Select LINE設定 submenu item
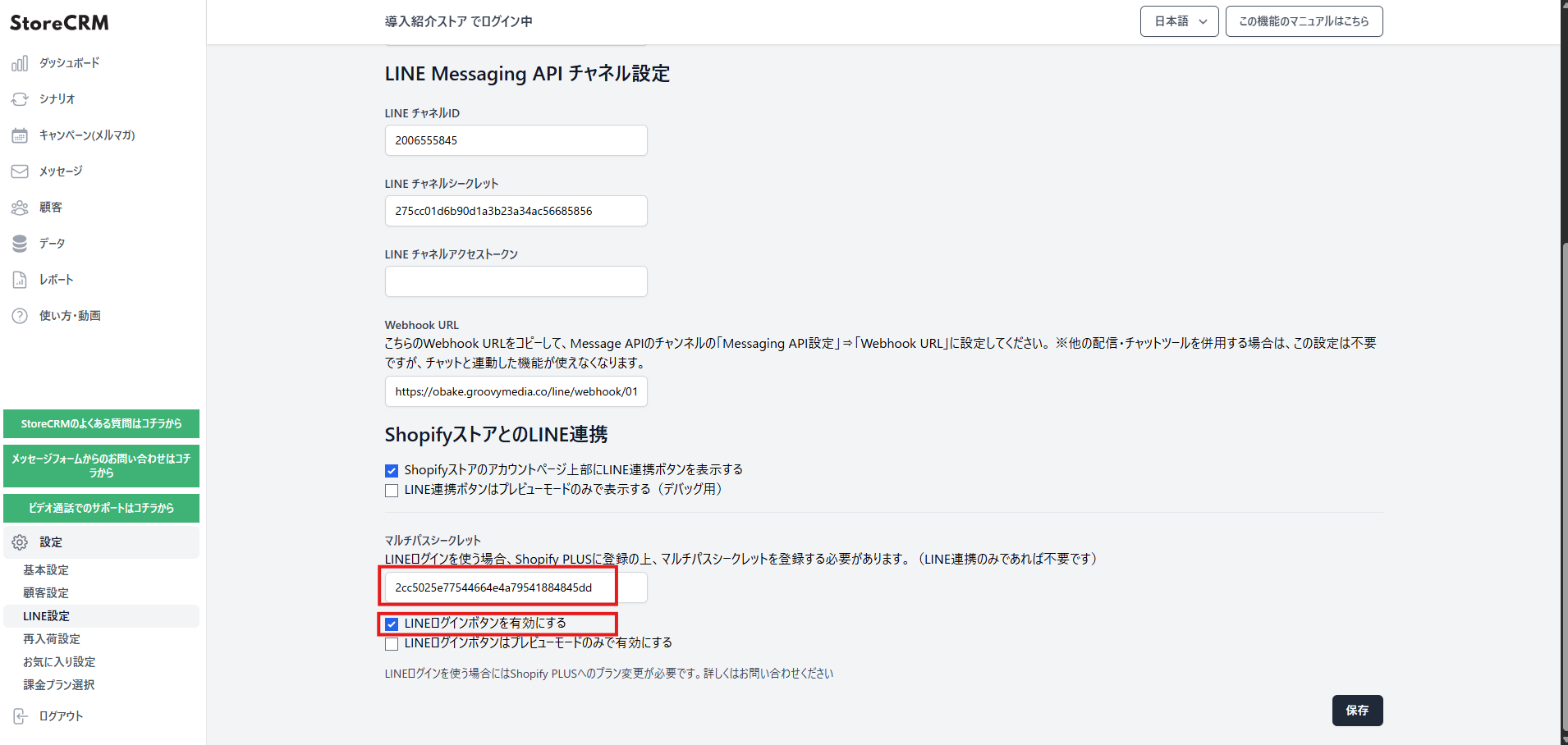Image resolution: width=1568 pixels, height=745 pixels. pyautogui.click(x=101, y=616)
